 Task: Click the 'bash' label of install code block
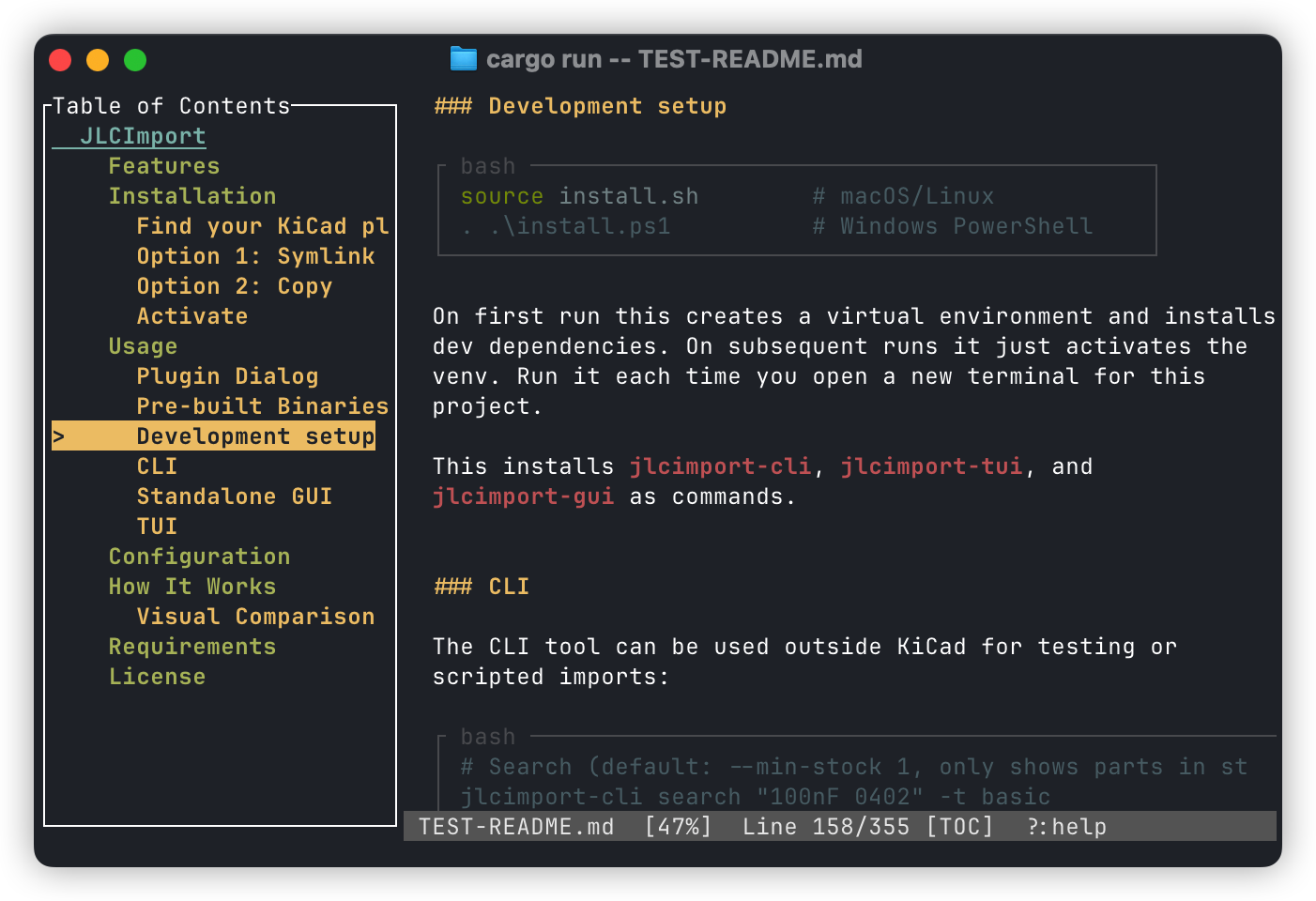(x=488, y=166)
